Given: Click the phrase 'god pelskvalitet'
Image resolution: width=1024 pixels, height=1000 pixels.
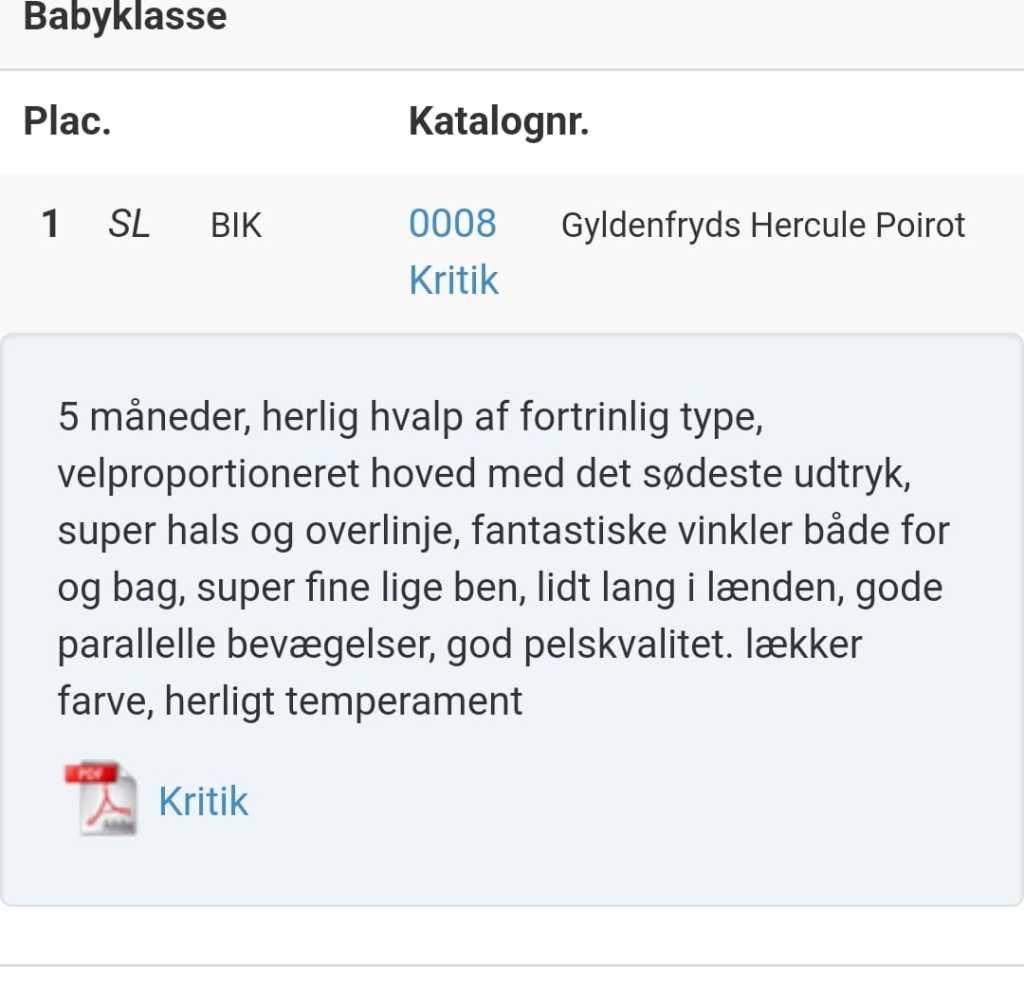Looking at the screenshot, I should [x=573, y=645].
